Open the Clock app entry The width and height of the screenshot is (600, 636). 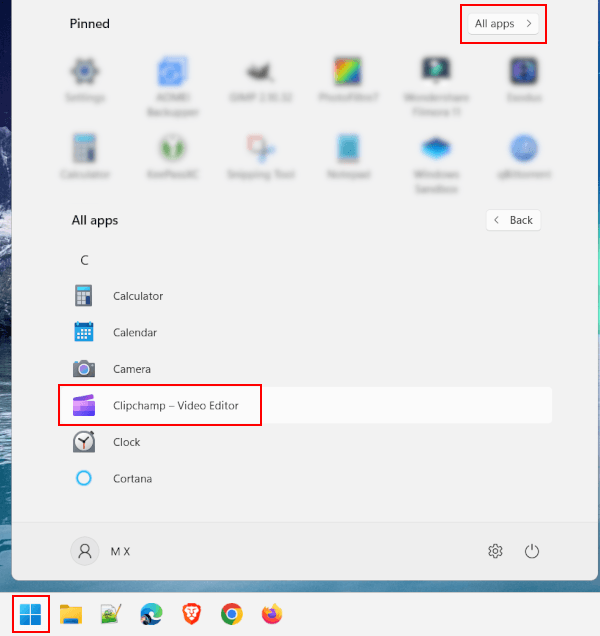click(x=305, y=442)
